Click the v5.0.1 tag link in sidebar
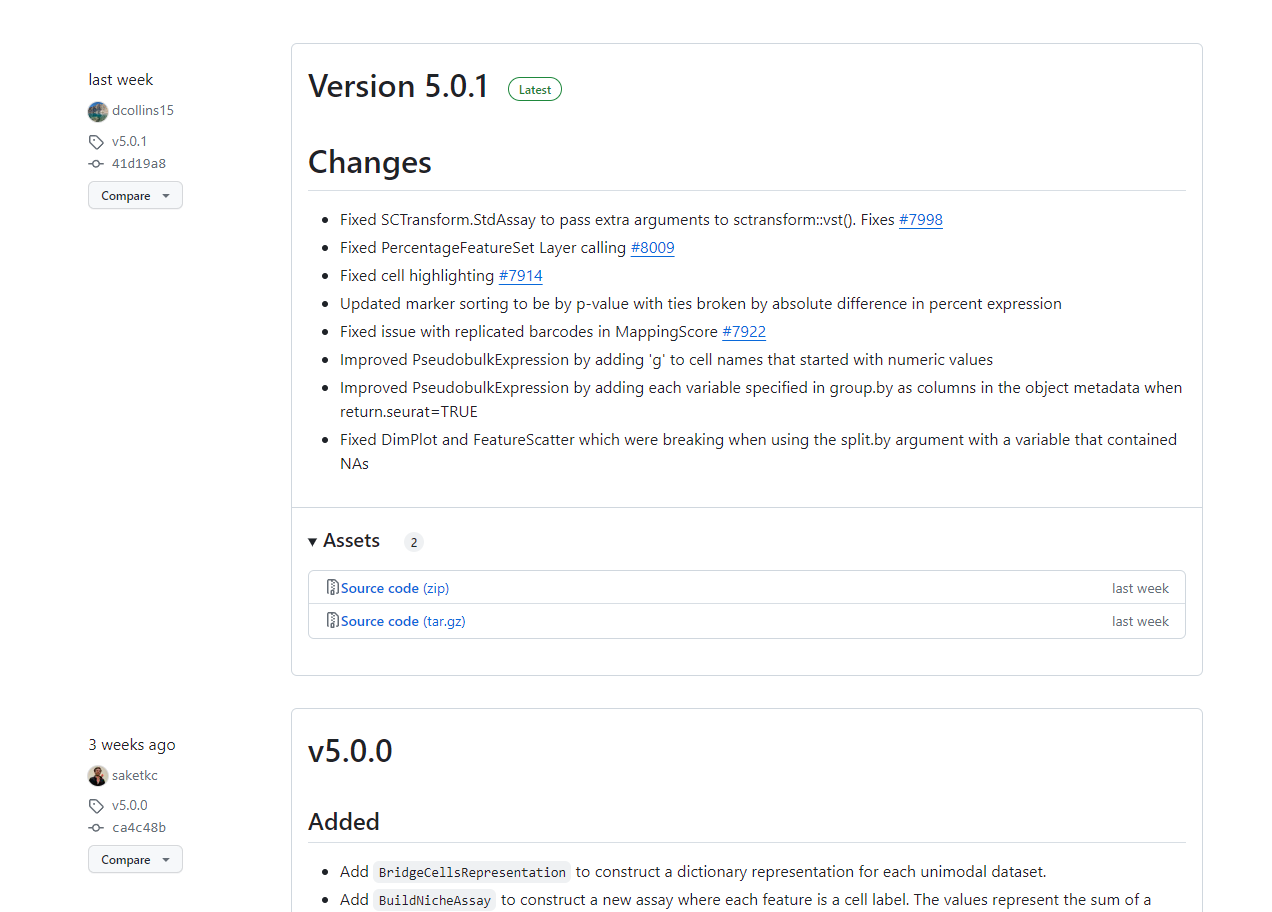1272x912 pixels. click(128, 141)
